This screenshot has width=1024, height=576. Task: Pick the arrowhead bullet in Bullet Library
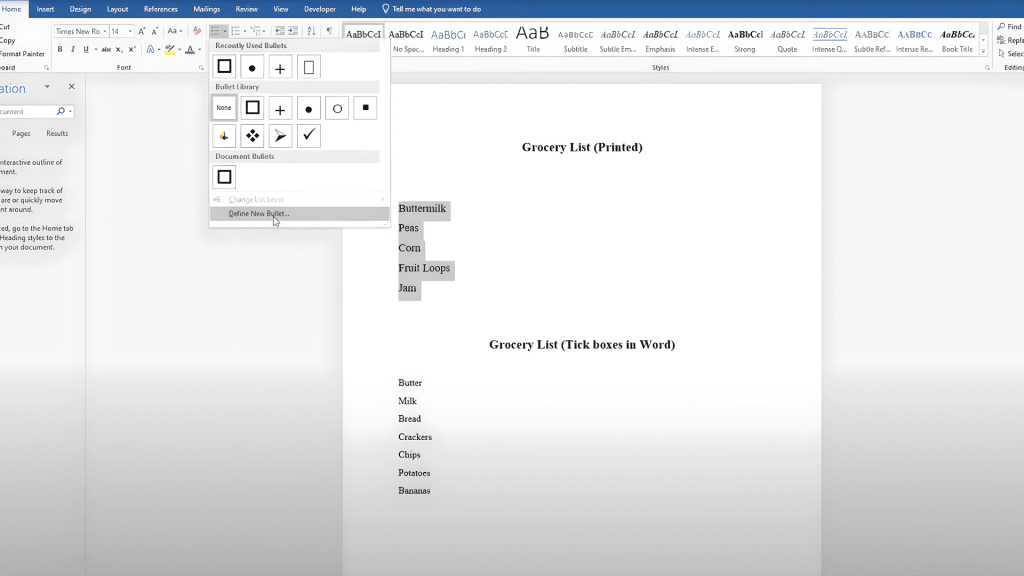(281, 136)
